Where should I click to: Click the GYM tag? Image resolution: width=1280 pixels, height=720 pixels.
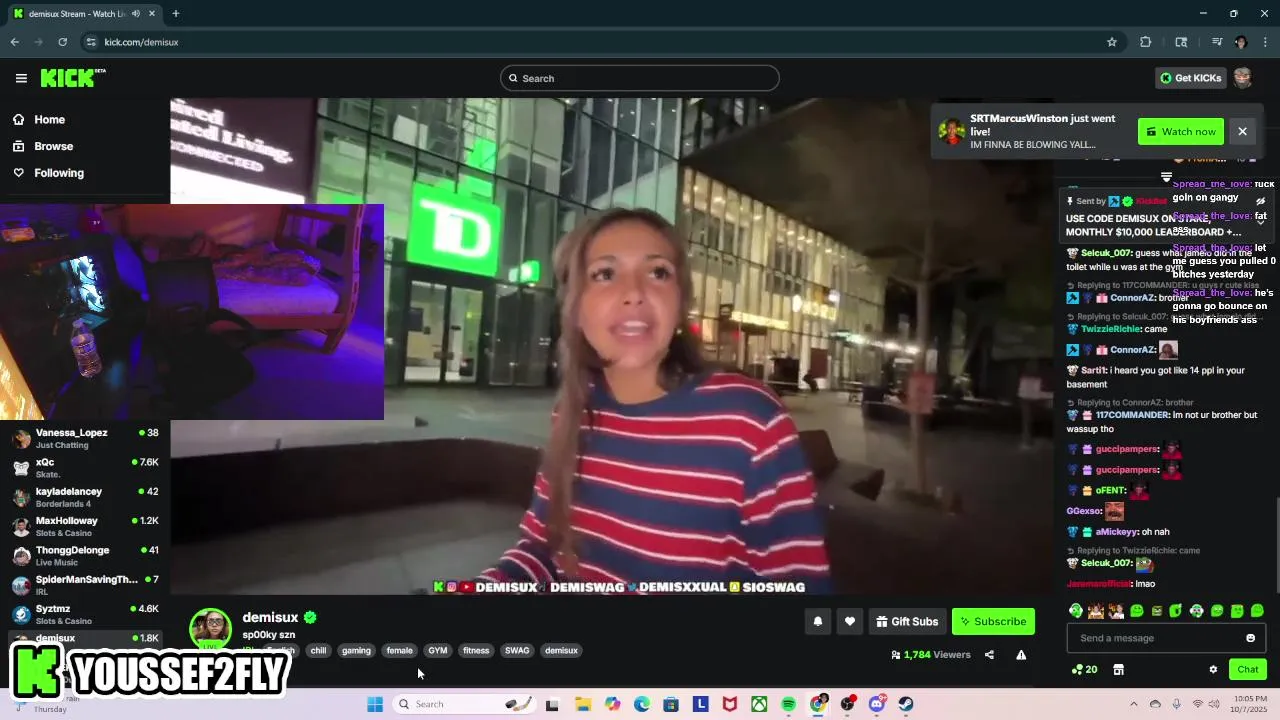(438, 650)
